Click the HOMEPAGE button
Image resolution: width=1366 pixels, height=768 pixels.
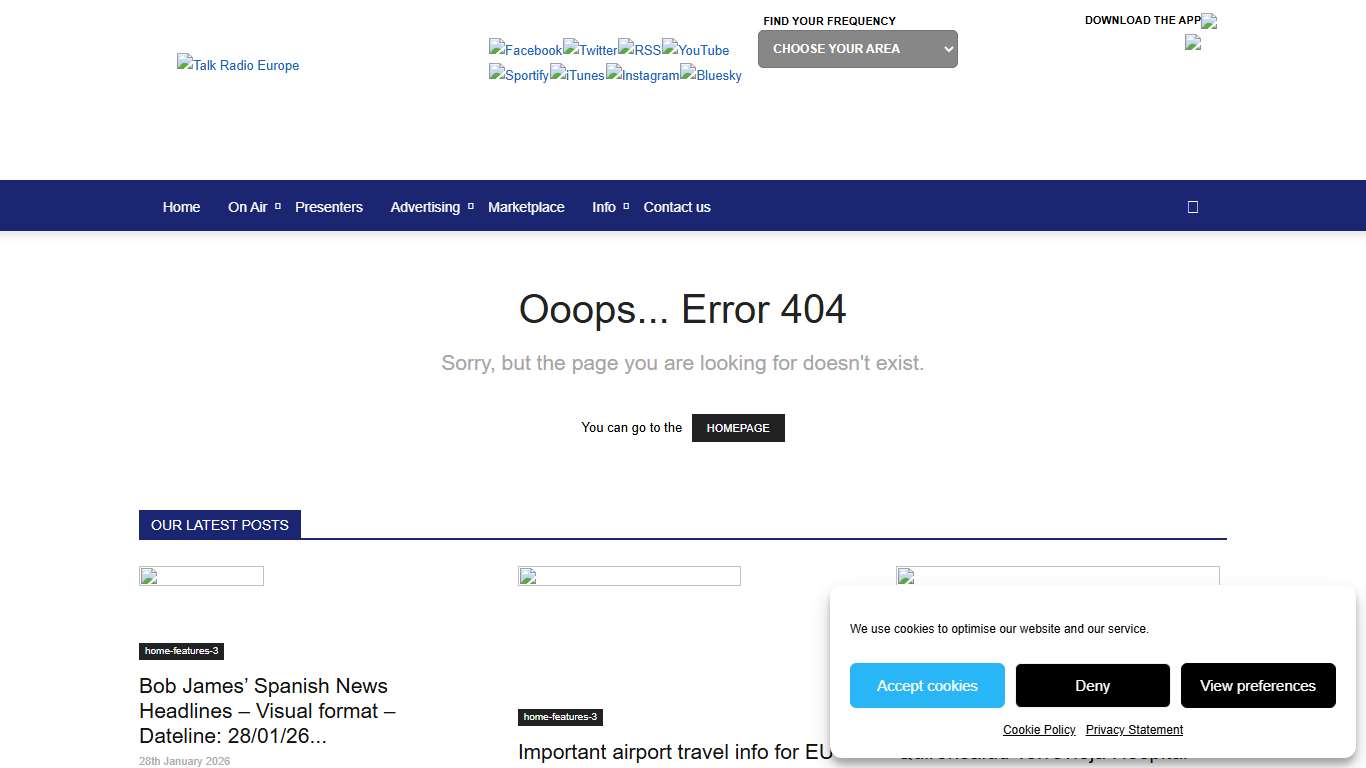(x=738, y=428)
